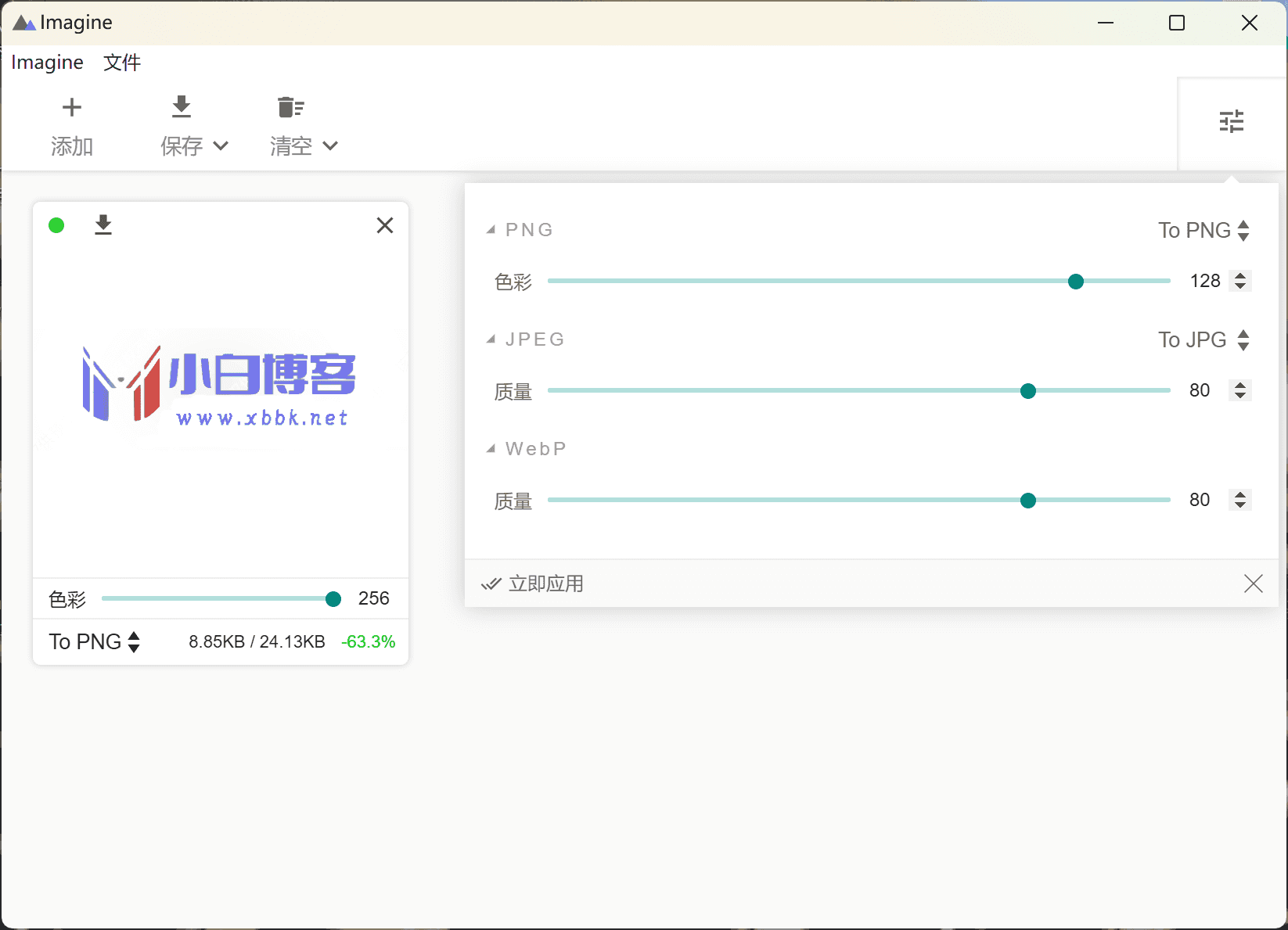Screen dimensions: 1288x930
Task: Click 立即应用 (Apply now) button
Action: [533, 583]
